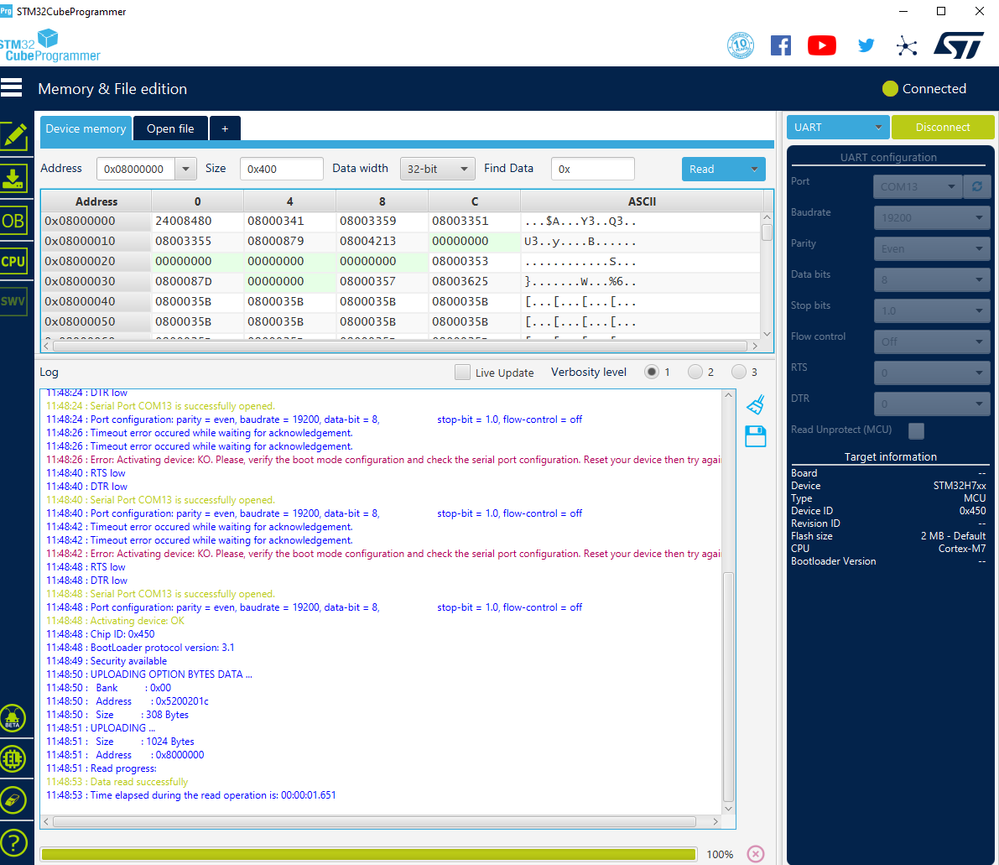
Task: Toggle the Live Update checkbox
Action: point(463,372)
